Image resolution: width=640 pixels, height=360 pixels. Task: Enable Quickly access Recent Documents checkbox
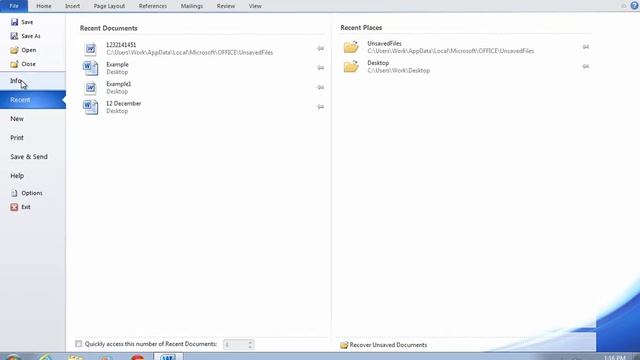point(79,344)
